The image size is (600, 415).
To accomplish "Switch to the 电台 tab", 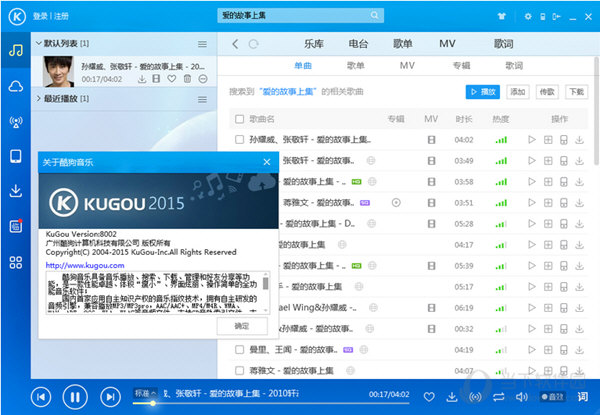I will click(358, 44).
